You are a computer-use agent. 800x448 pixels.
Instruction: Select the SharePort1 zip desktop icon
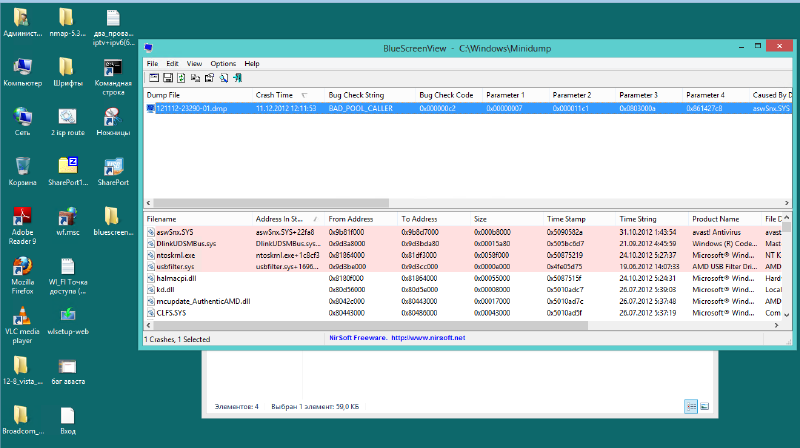67,171
